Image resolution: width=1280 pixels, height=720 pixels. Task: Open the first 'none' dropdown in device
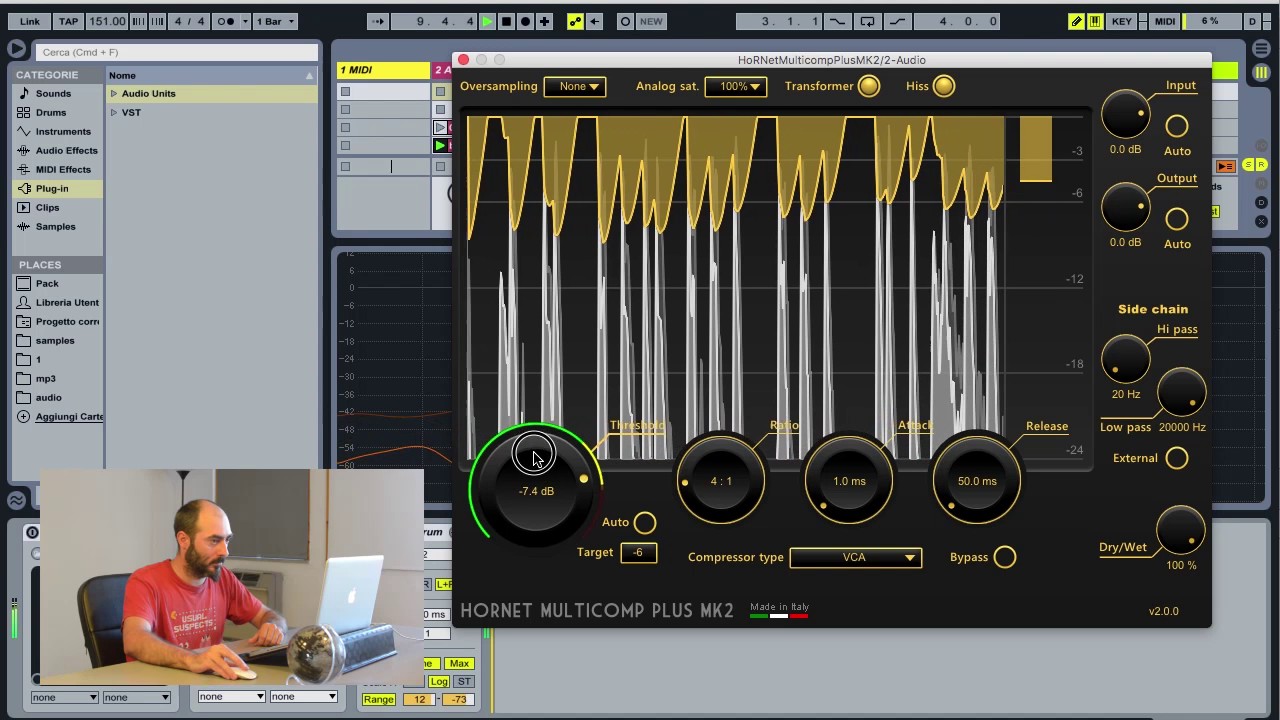coord(64,697)
